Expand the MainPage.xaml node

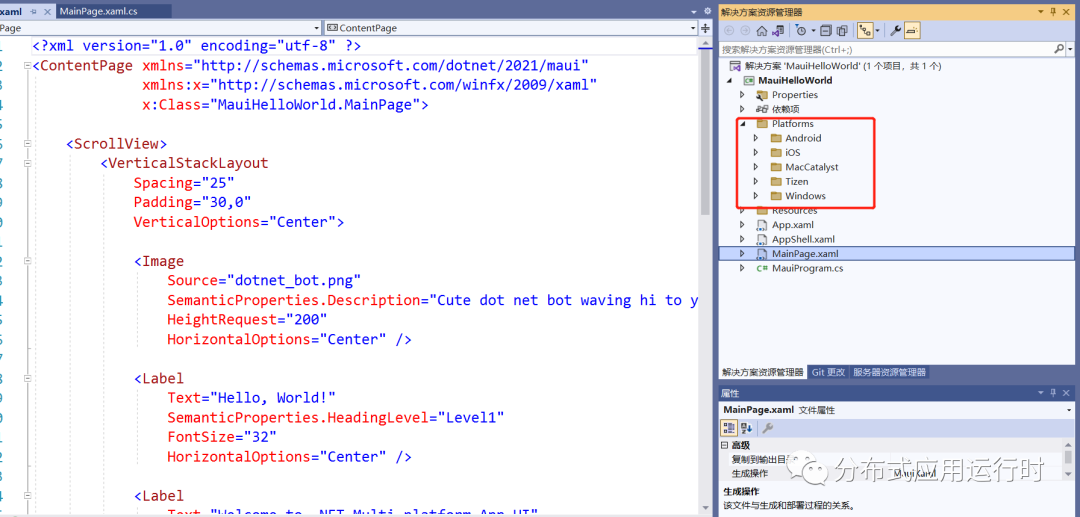click(742, 254)
